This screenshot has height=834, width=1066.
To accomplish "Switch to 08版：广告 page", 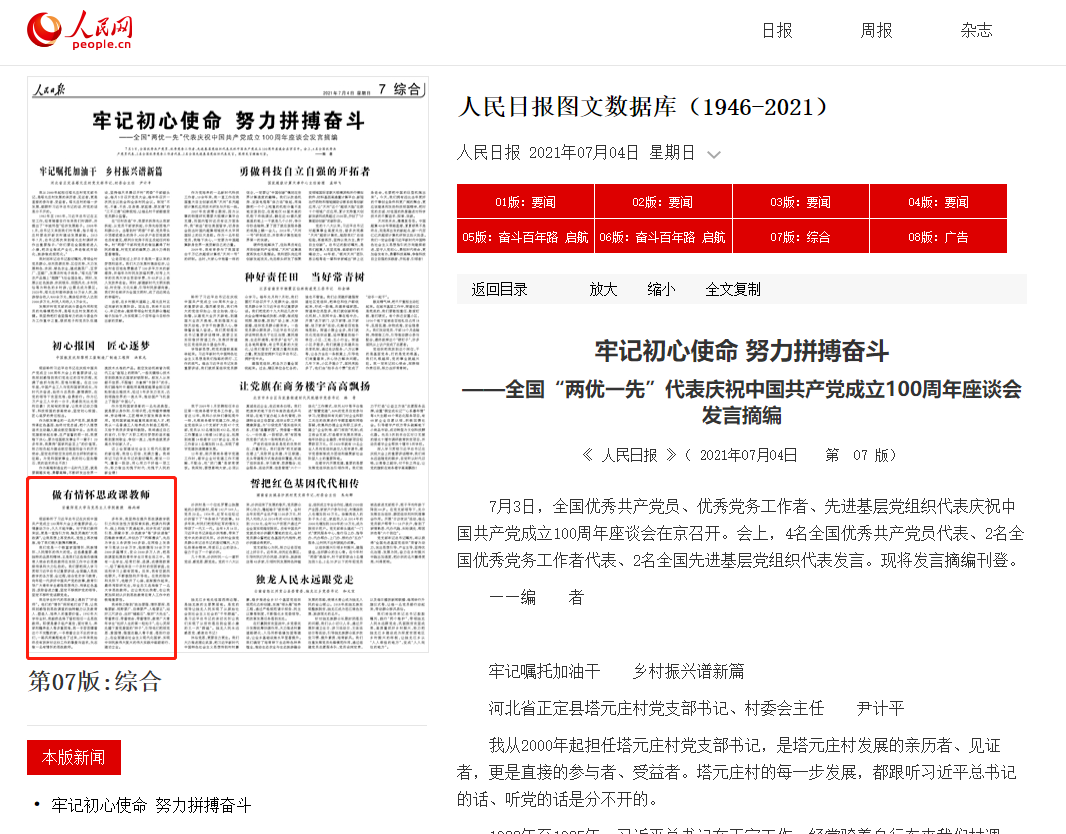I will tap(938, 237).
